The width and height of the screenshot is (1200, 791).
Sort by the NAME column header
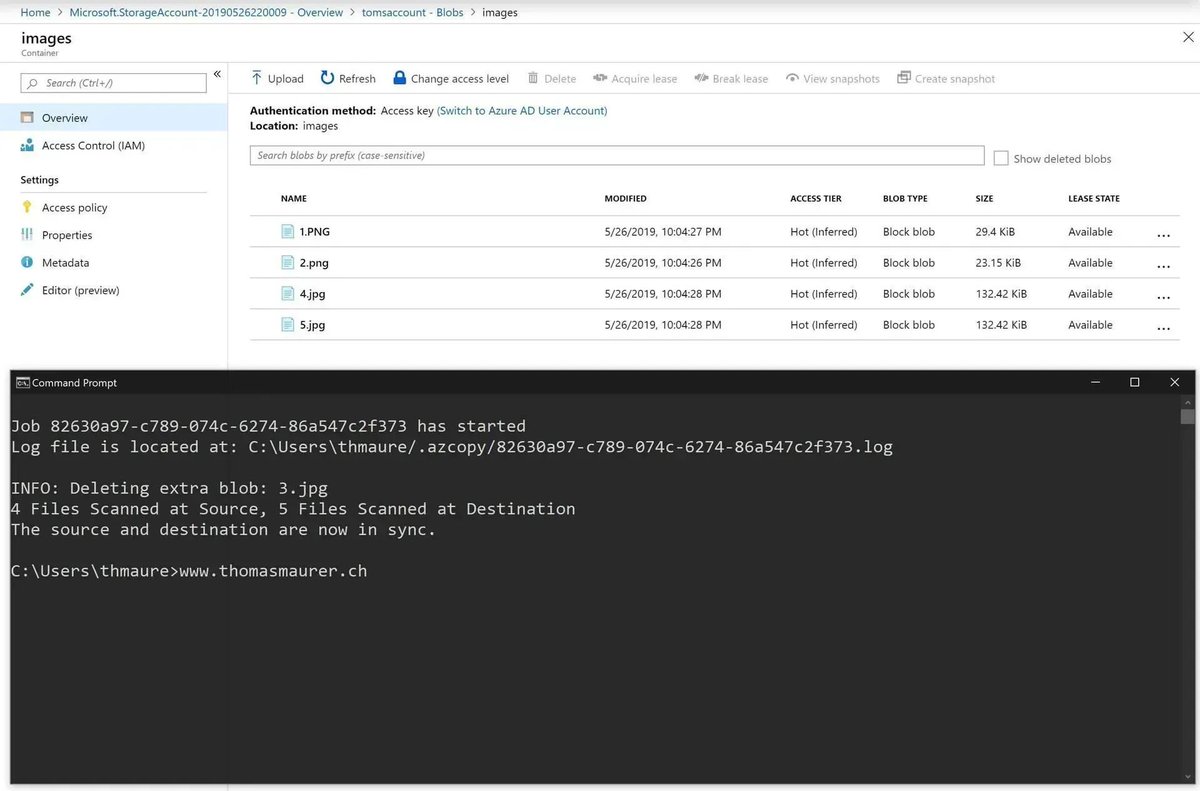pos(293,198)
